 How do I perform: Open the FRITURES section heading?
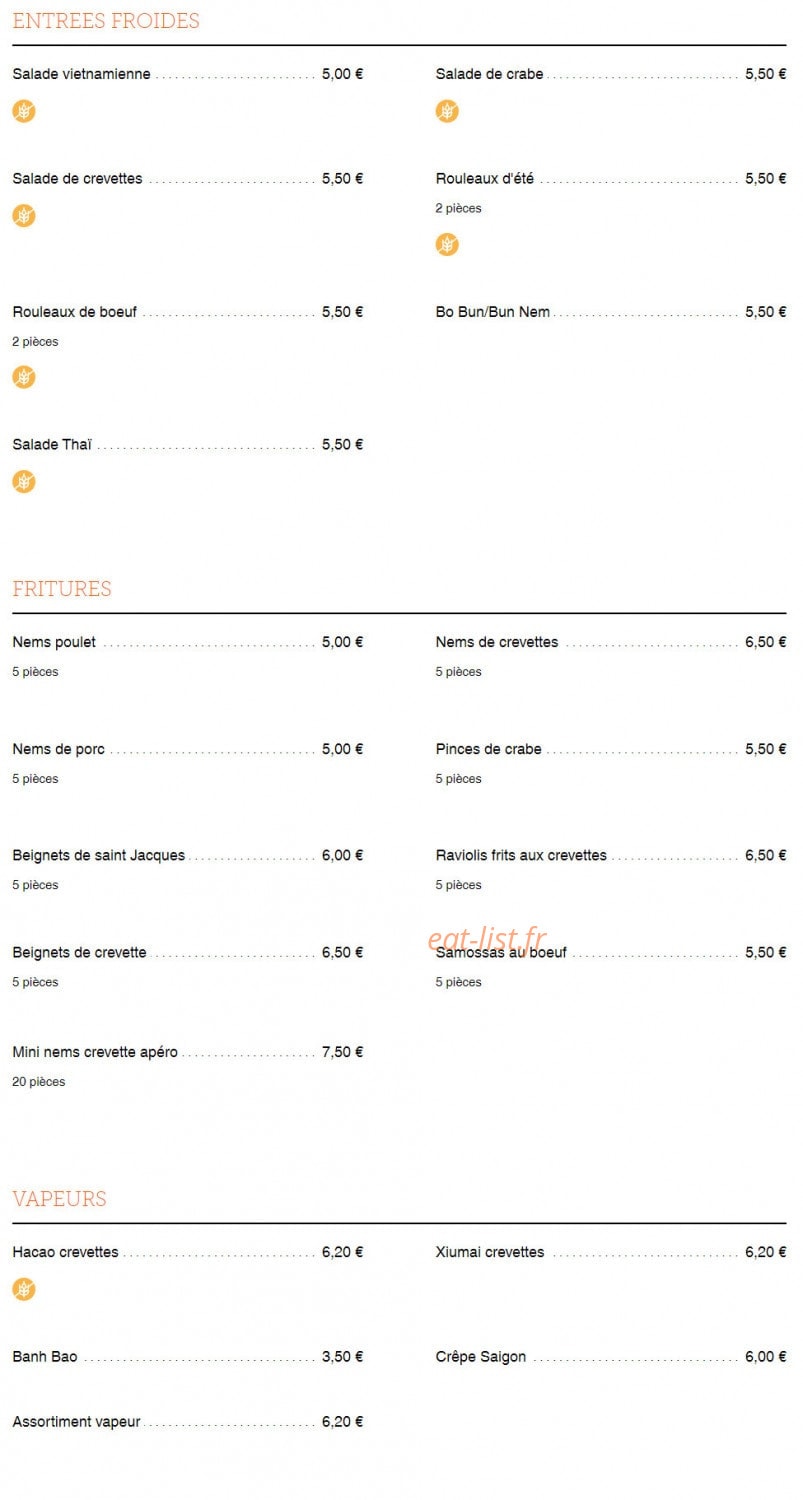(x=62, y=589)
